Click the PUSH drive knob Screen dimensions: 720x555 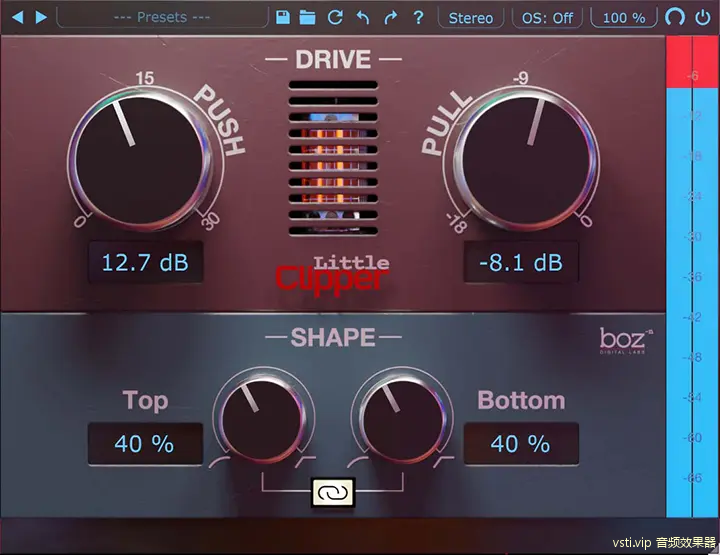pyautogui.click(x=140, y=159)
